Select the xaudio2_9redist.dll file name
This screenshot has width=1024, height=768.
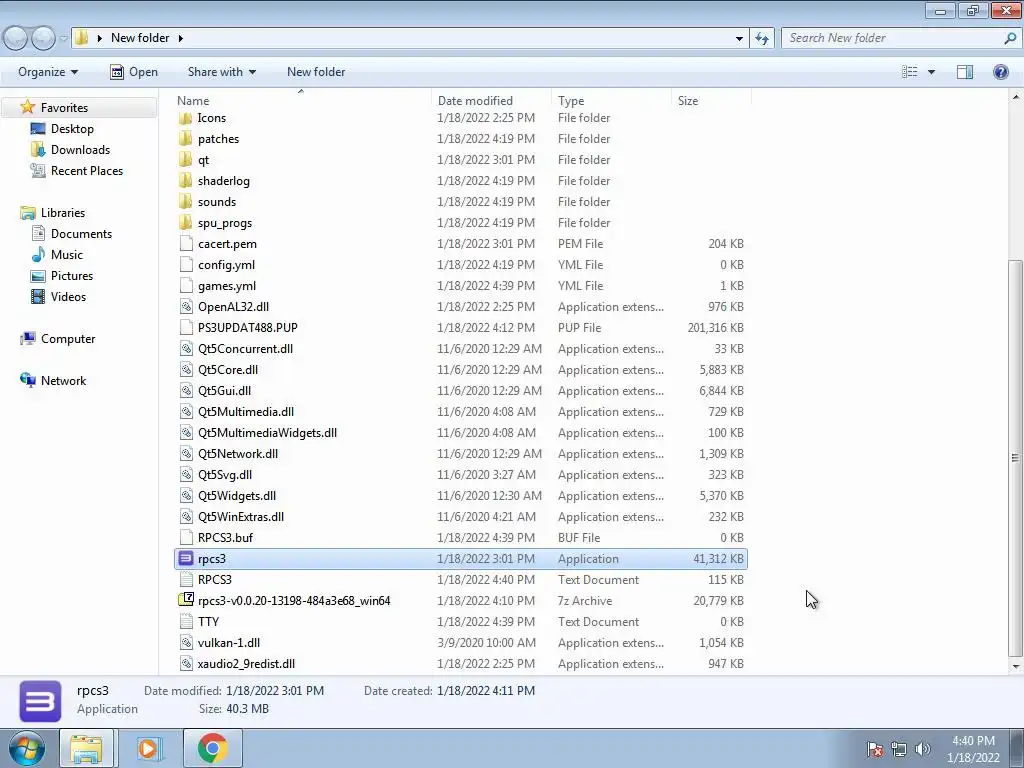[246, 664]
